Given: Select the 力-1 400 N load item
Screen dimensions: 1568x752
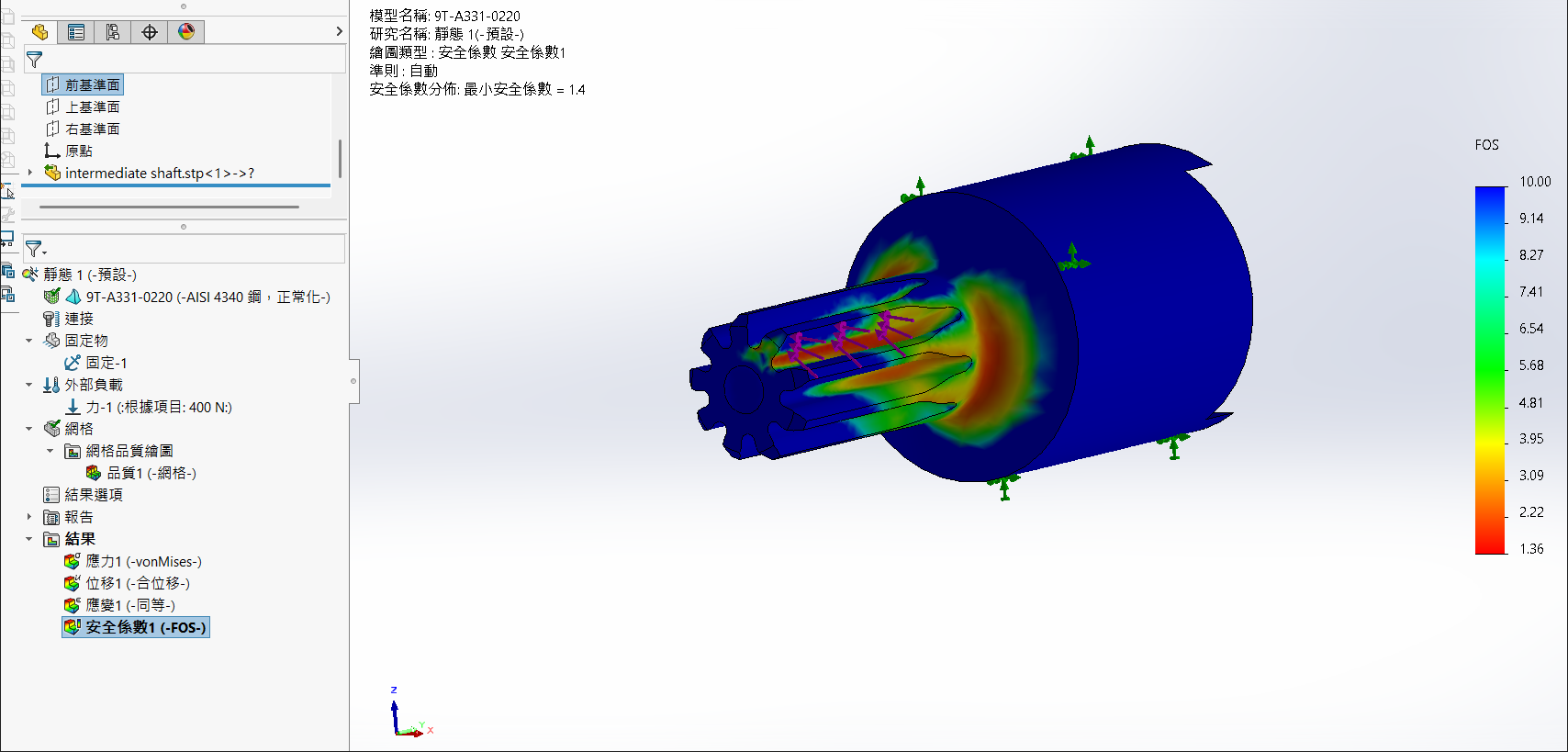Looking at the screenshot, I should click(158, 407).
